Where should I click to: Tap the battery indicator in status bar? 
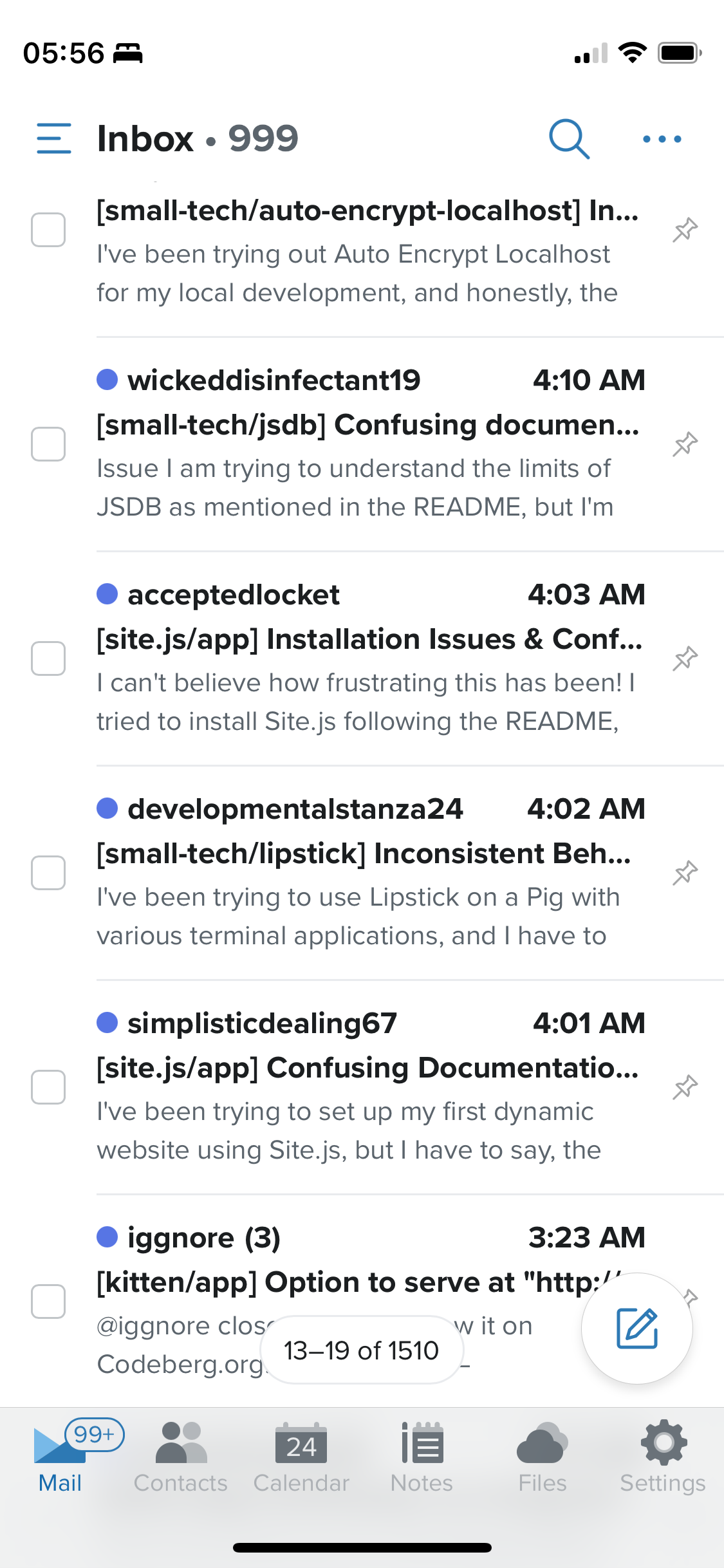pos(680,53)
